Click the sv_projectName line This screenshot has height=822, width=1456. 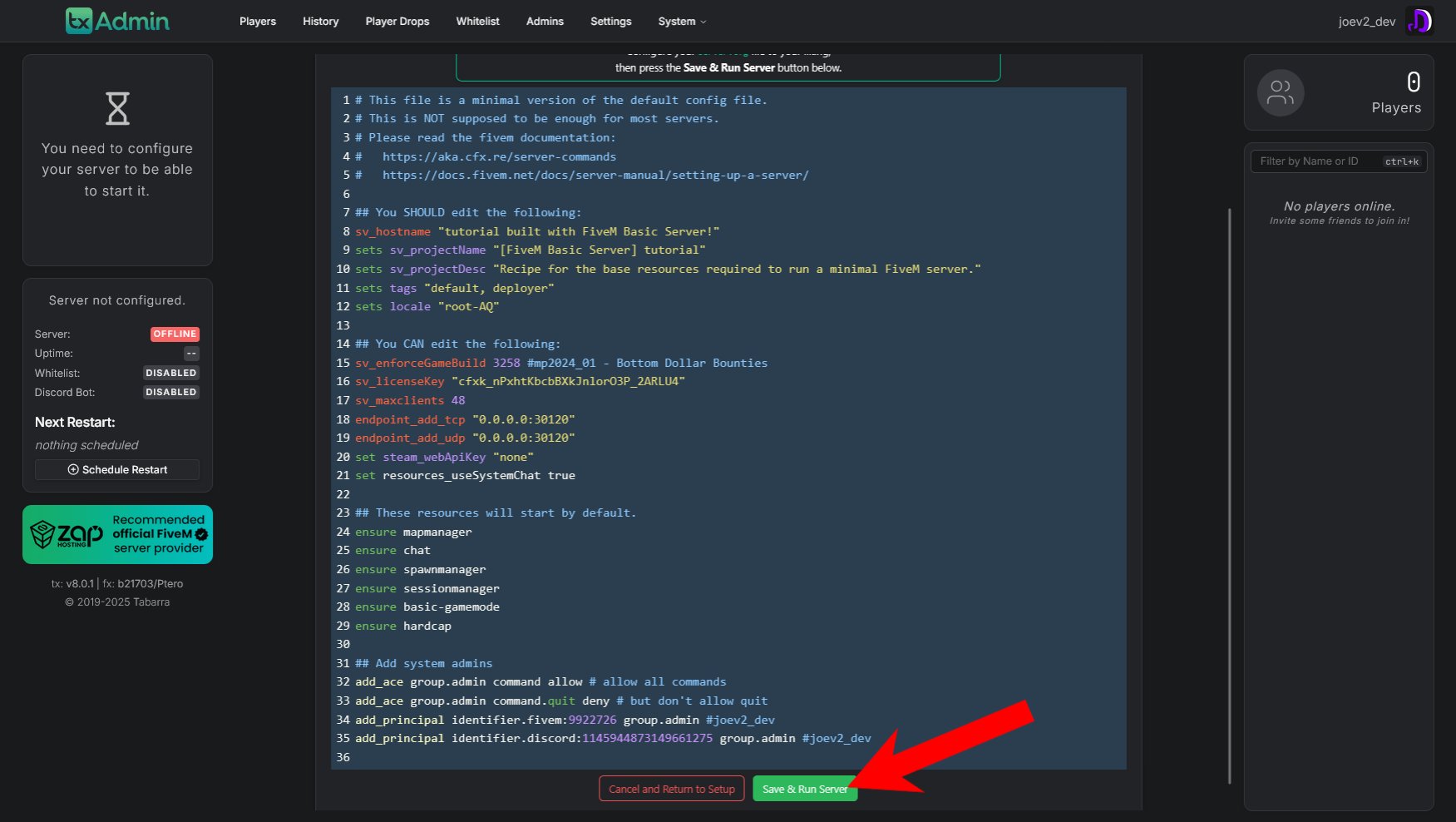(531, 250)
